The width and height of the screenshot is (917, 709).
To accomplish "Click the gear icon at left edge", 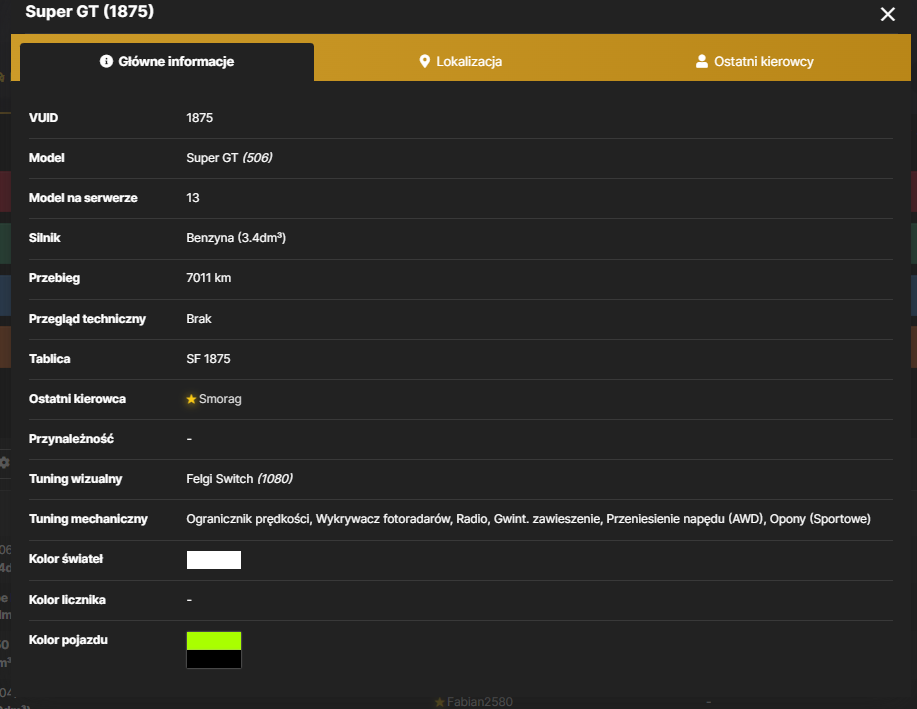I will (x=5, y=463).
